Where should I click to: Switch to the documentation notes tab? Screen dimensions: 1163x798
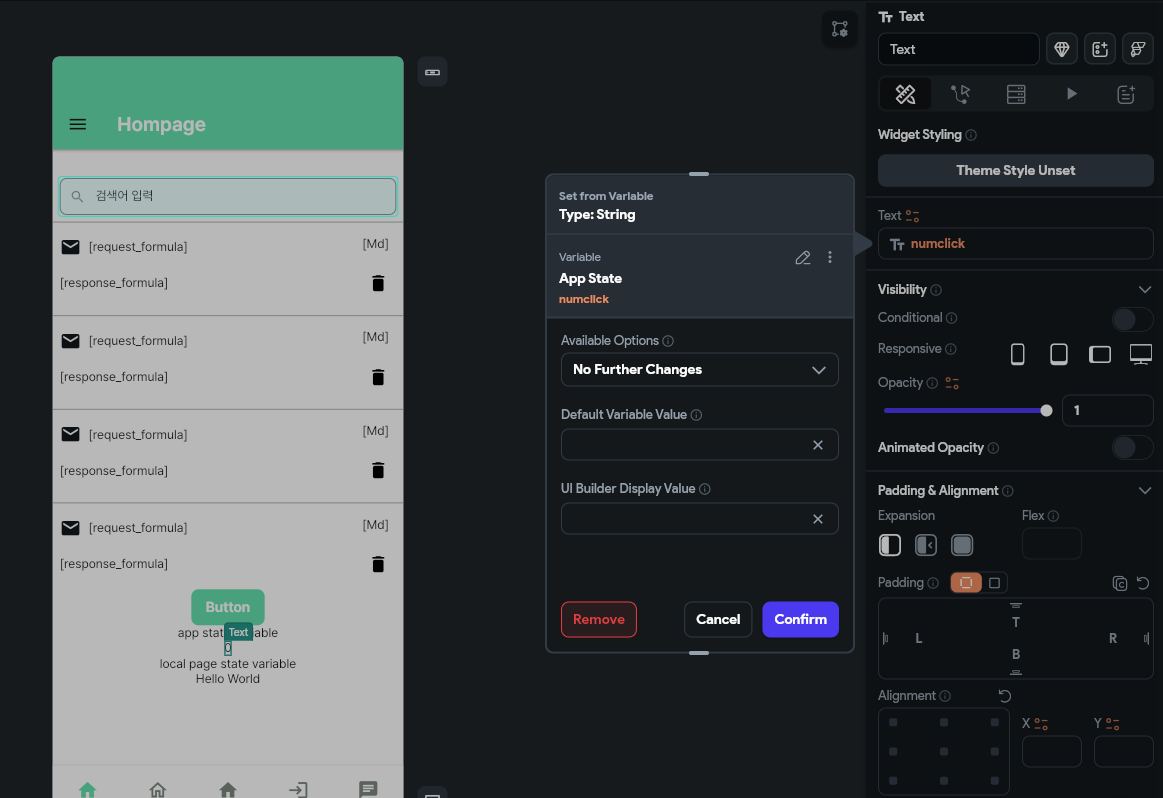tap(1126, 94)
